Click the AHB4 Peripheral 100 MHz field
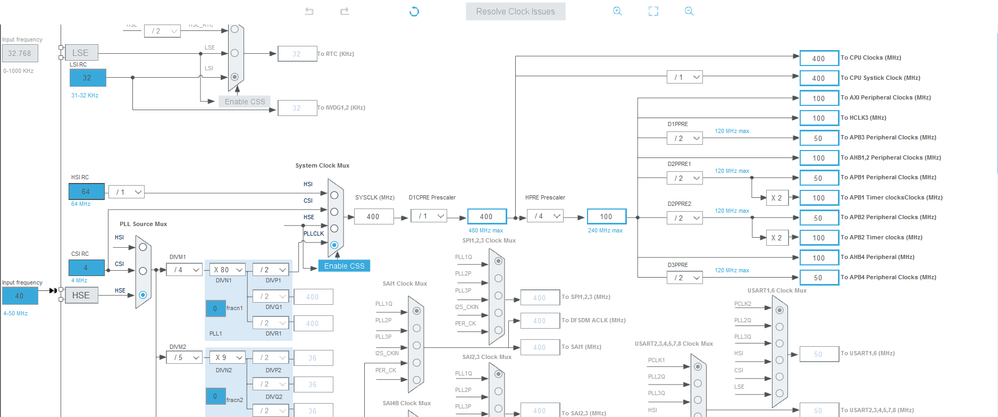998x417 pixels. click(x=819, y=258)
